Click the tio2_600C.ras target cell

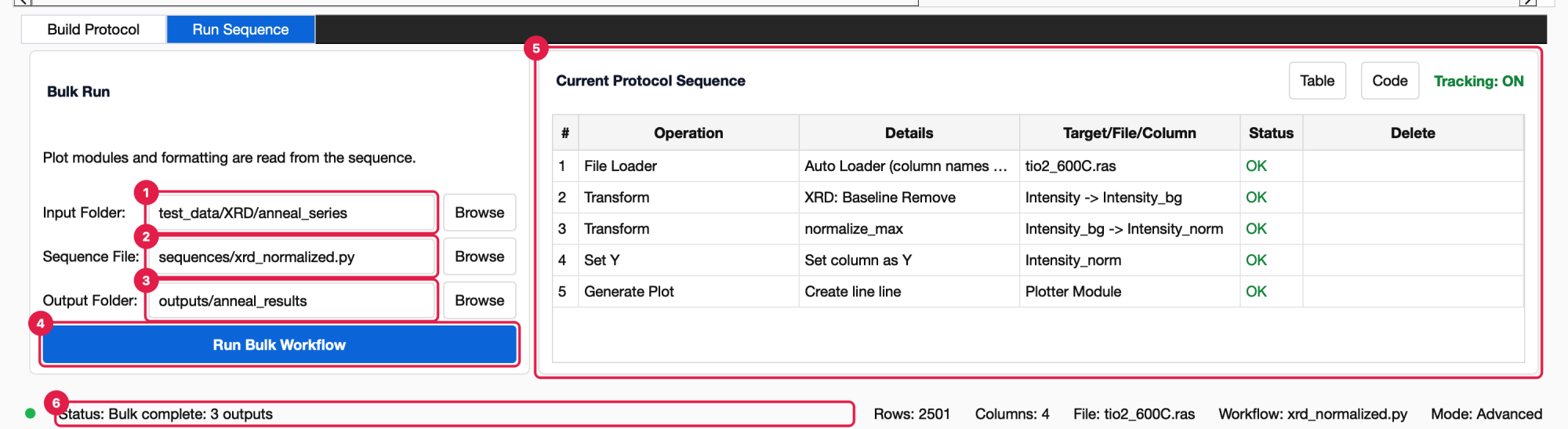(1130, 166)
